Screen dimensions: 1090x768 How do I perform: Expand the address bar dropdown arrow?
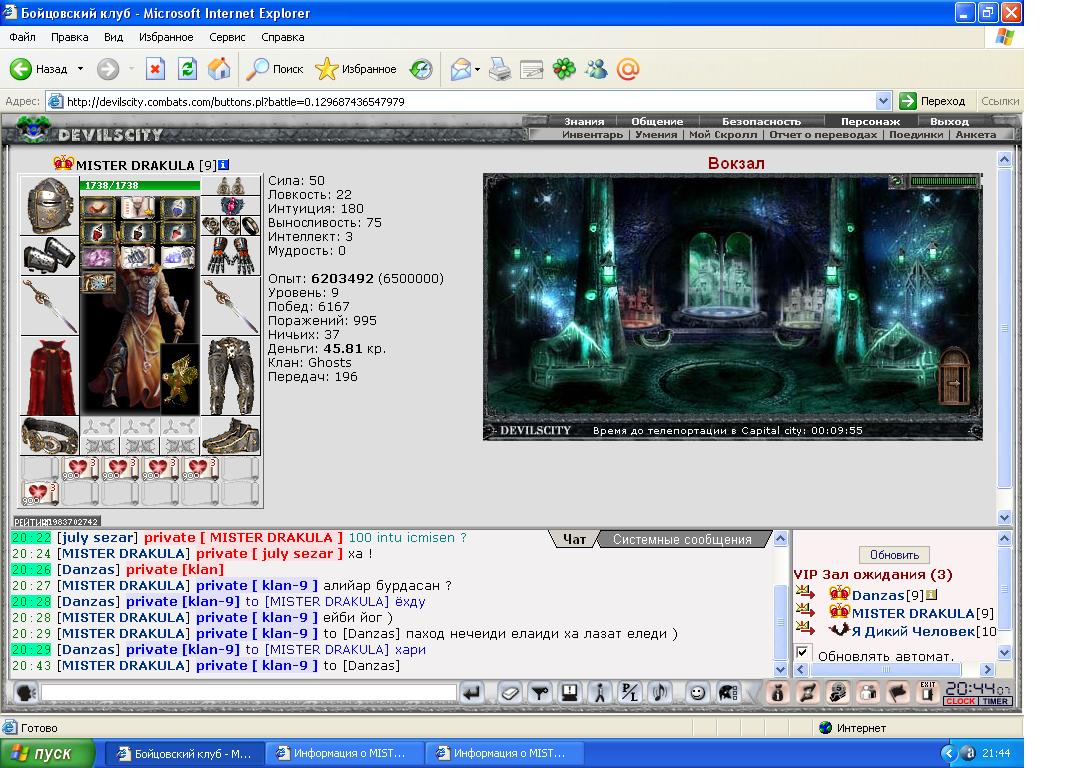click(883, 101)
